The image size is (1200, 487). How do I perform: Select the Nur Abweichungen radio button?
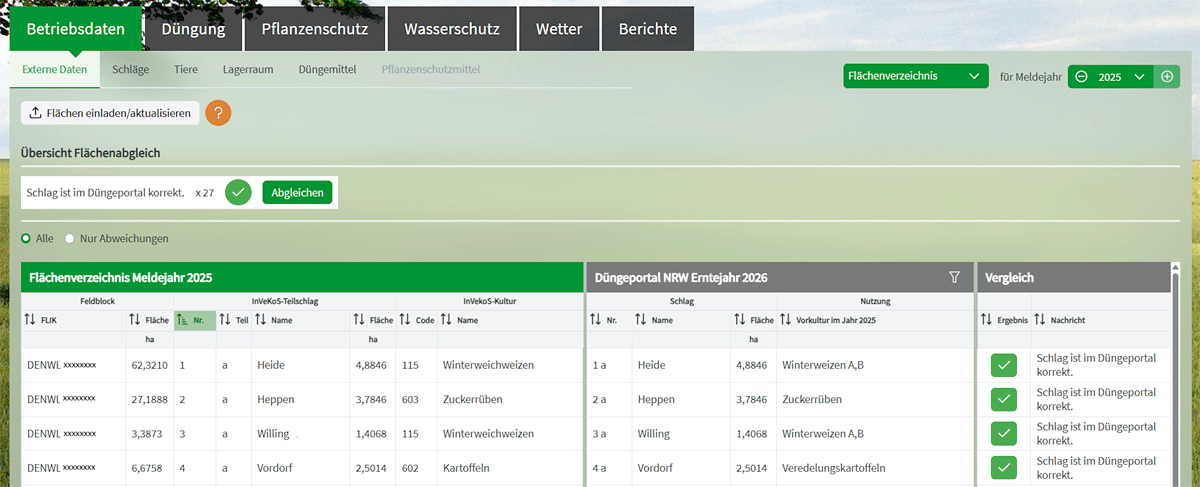(x=70, y=239)
